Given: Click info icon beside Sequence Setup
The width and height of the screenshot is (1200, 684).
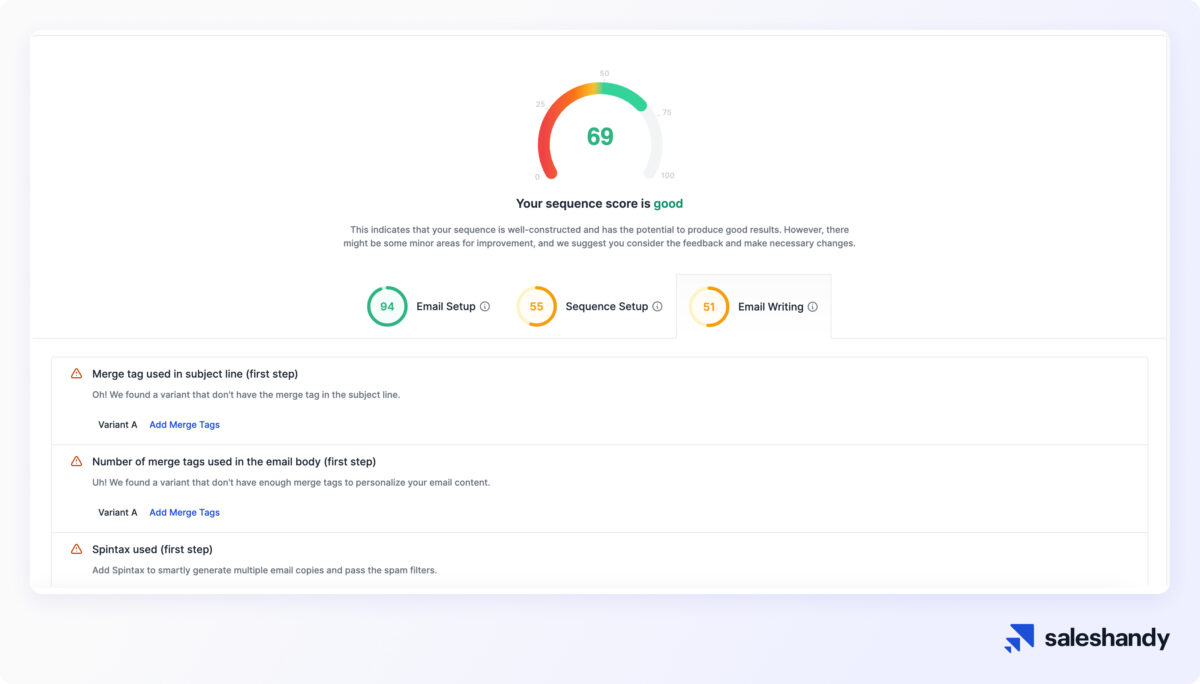Looking at the screenshot, I should [657, 307].
